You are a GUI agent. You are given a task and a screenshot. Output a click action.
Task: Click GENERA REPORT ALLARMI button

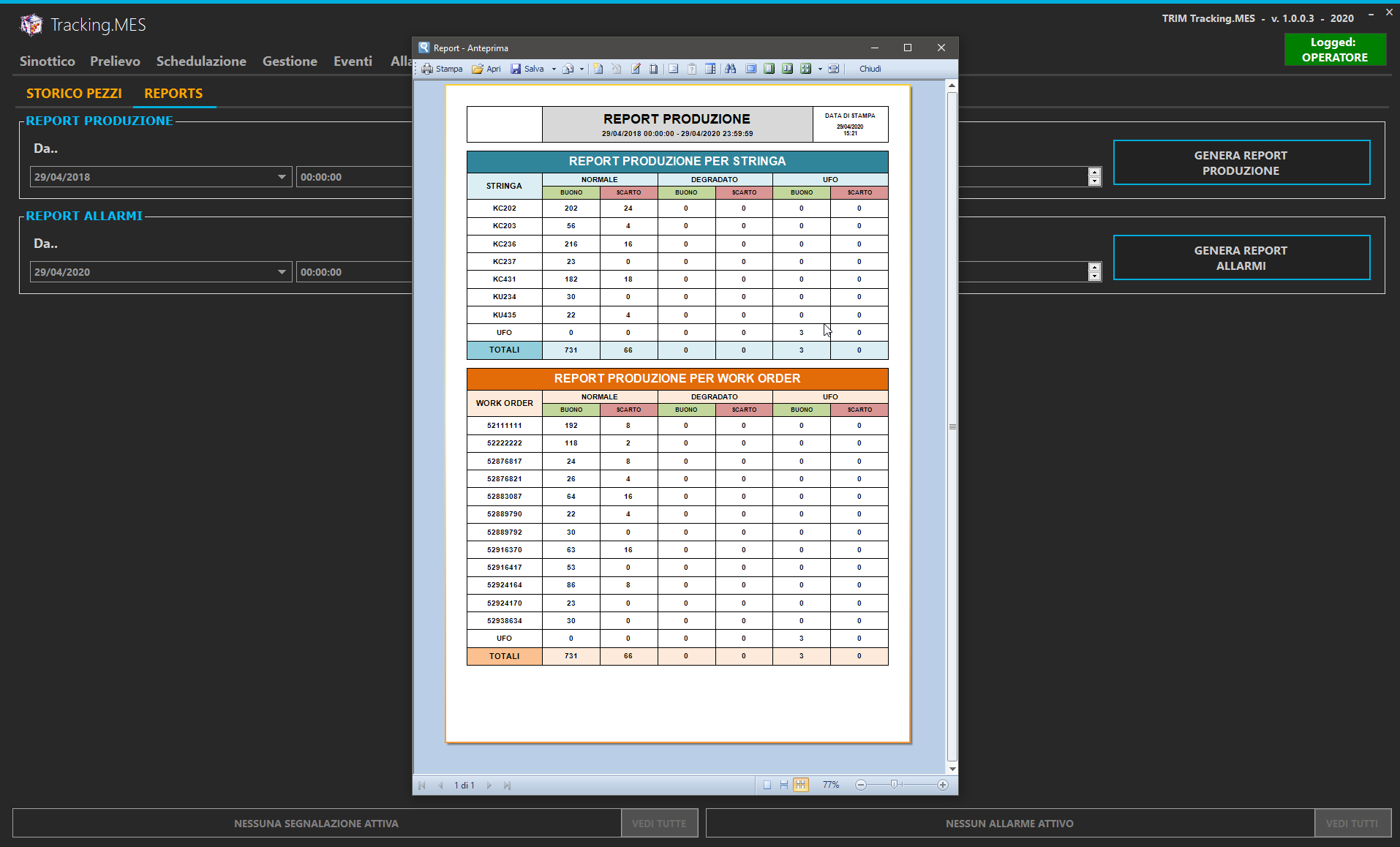(1241, 258)
